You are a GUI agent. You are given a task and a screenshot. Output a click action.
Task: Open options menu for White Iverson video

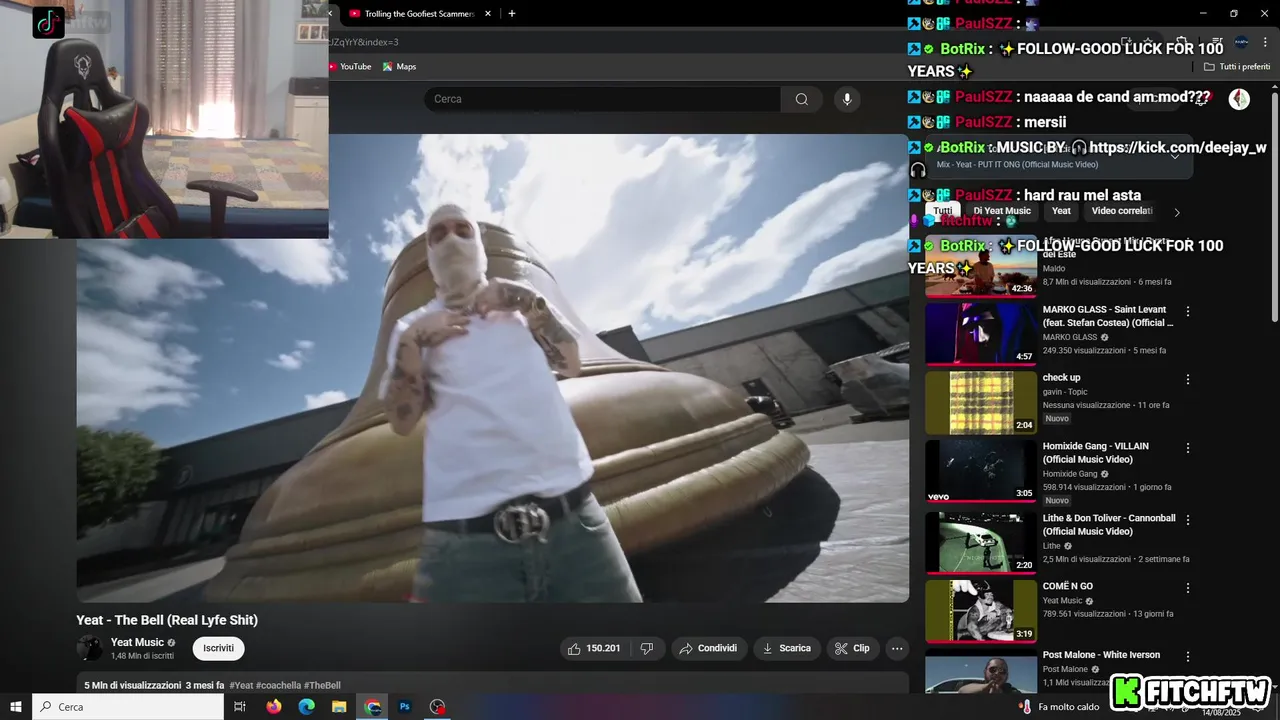click(1188, 657)
